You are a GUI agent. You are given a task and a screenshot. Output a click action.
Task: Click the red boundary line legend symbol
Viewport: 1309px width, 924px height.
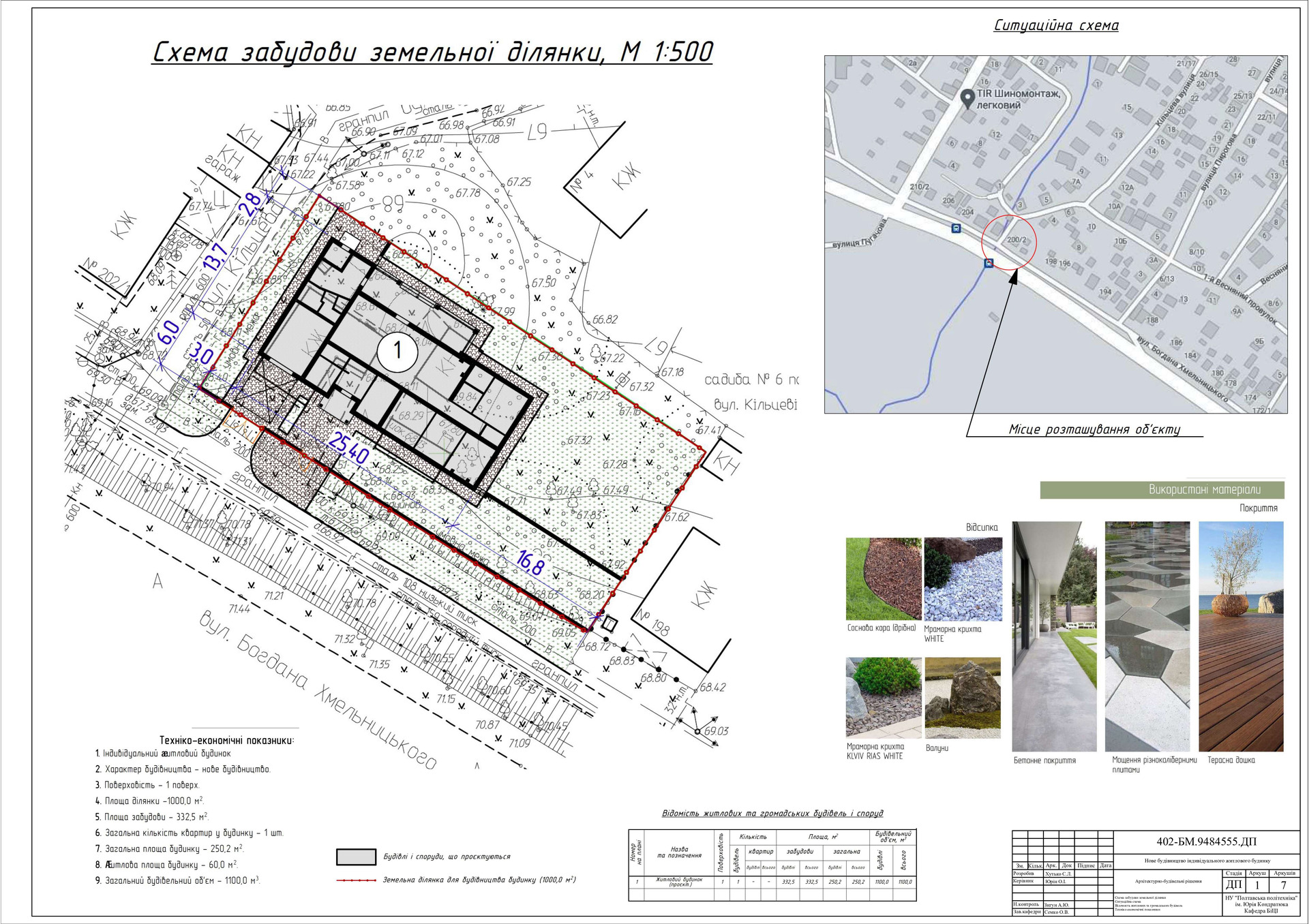[356, 880]
